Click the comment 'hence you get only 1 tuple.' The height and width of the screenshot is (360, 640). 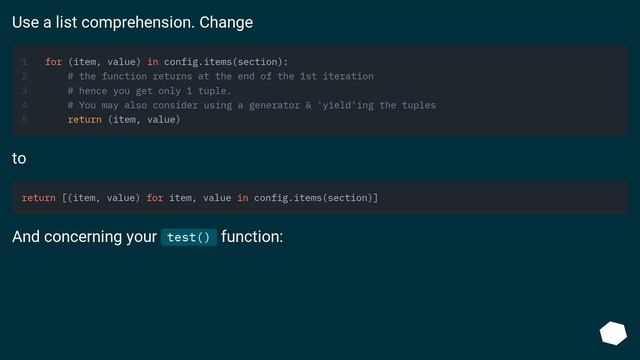click(149, 91)
